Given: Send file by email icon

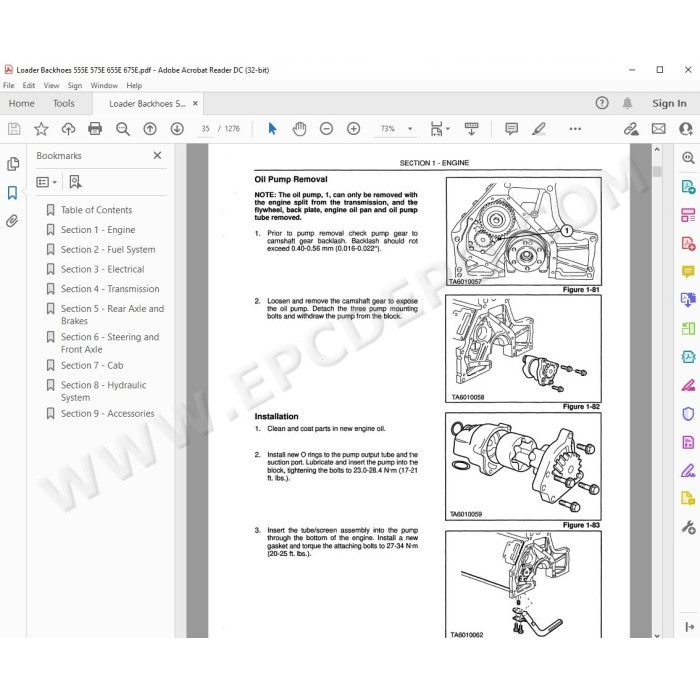Looking at the screenshot, I should [658, 129].
